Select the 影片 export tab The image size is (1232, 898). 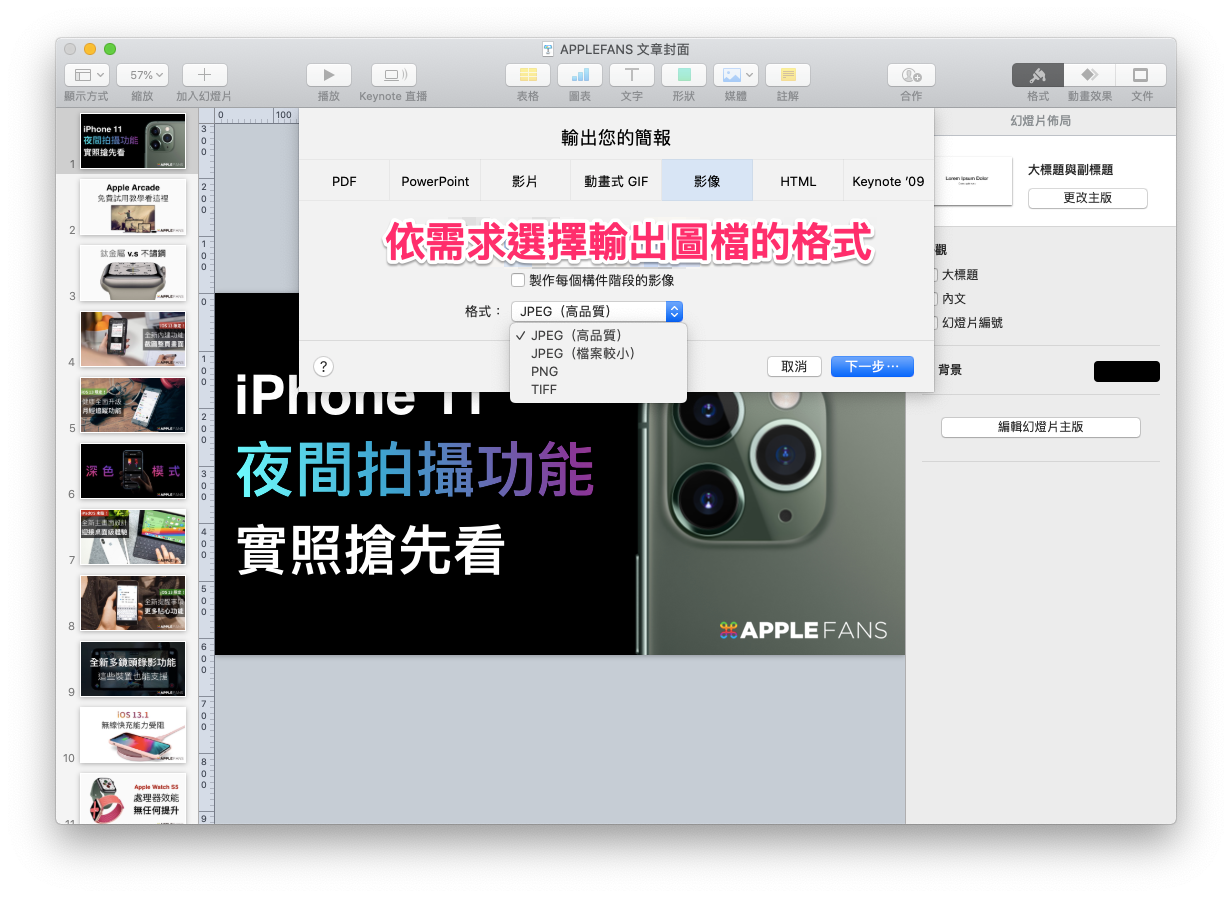tap(525, 181)
